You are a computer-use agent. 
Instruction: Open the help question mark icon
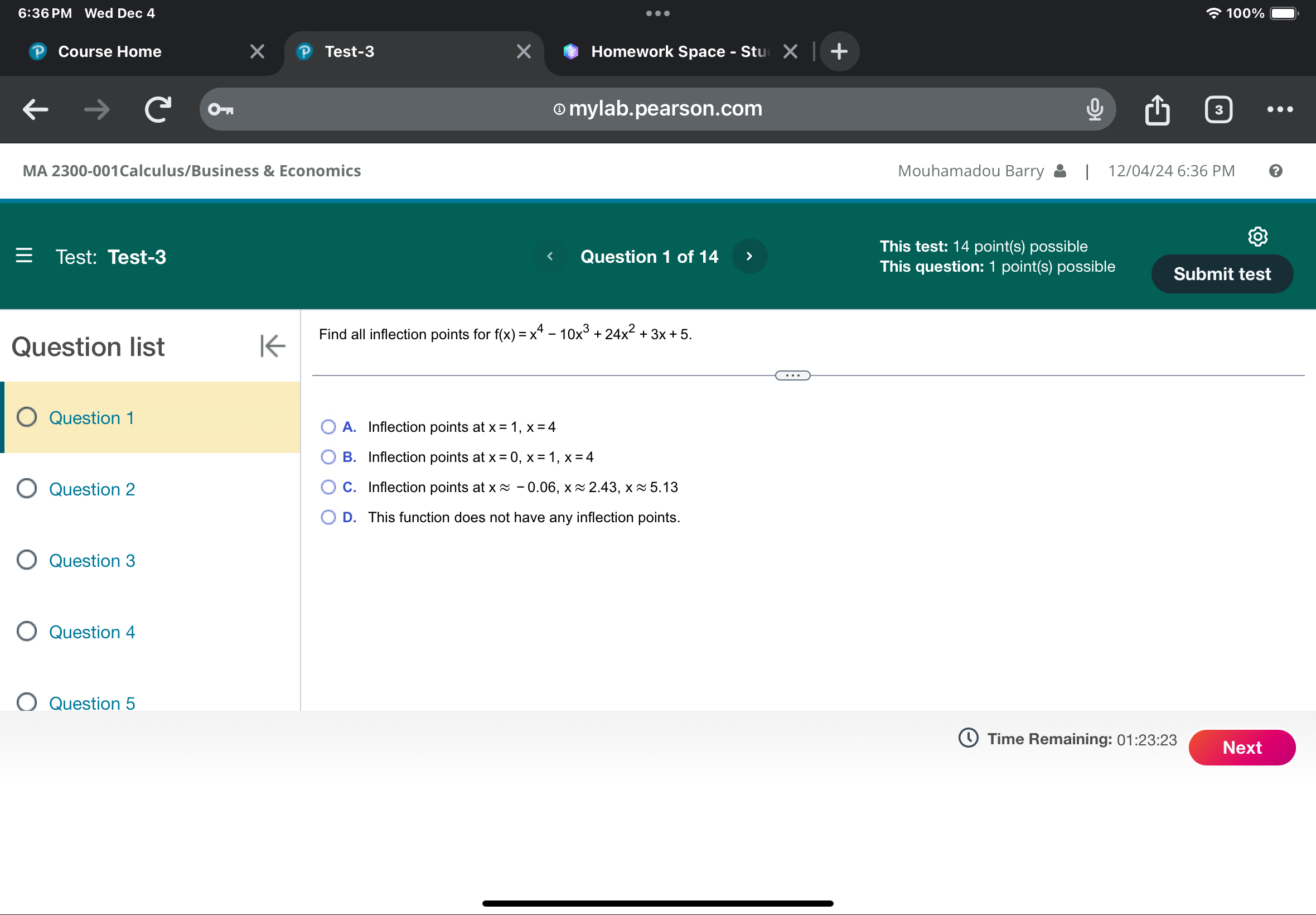coord(1275,171)
